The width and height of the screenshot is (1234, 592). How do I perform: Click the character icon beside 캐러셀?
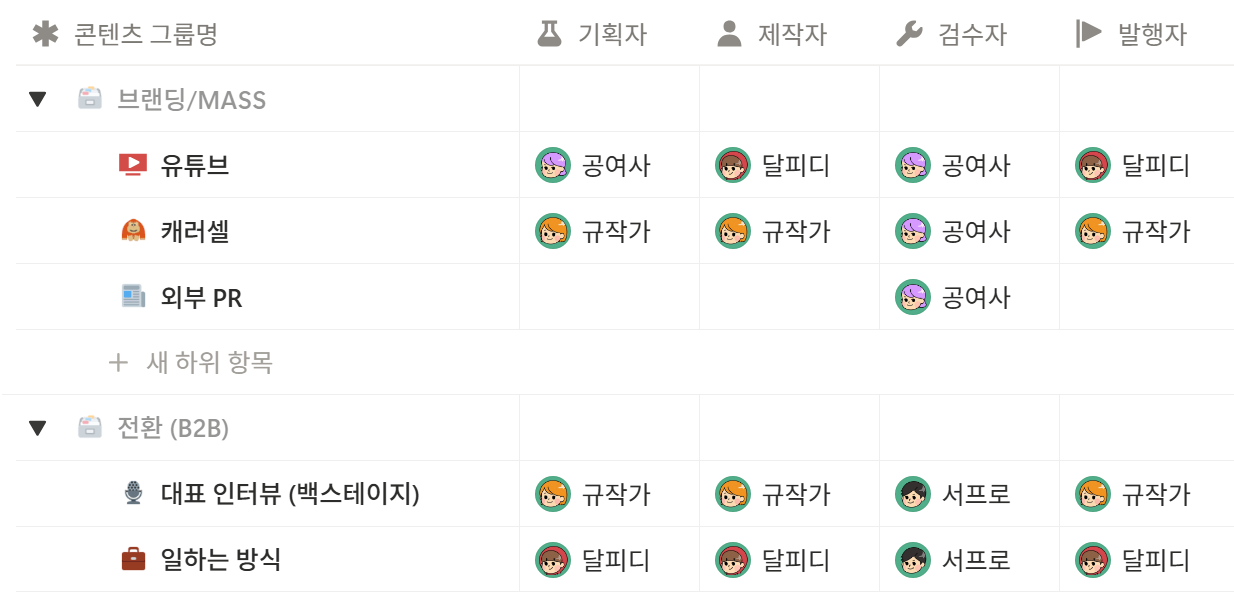point(133,231)
